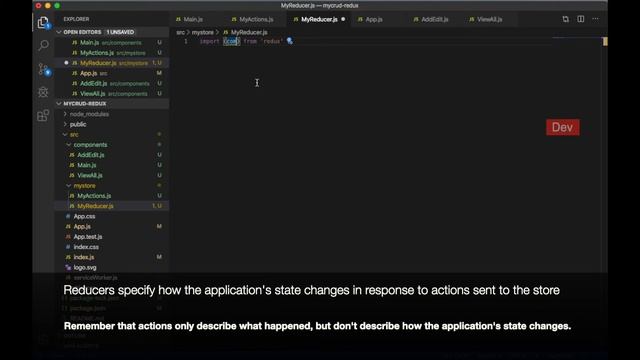Open the Explorer view in activity bar
Screen dimensions: 640x360
pos(43,22)
